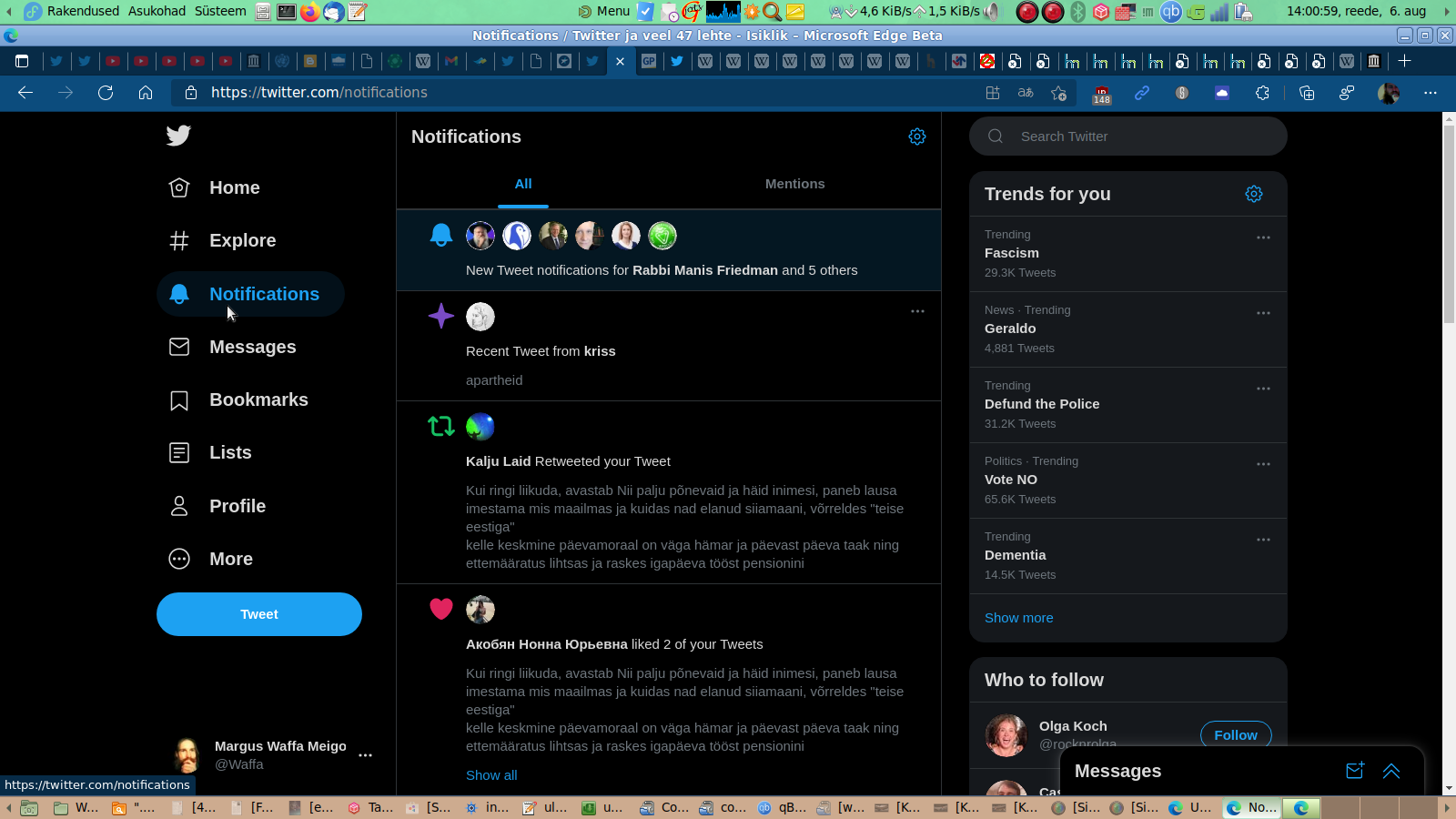Open options for the Geraldo trend
The image size is (1456, 819).
coord(1263,313)
